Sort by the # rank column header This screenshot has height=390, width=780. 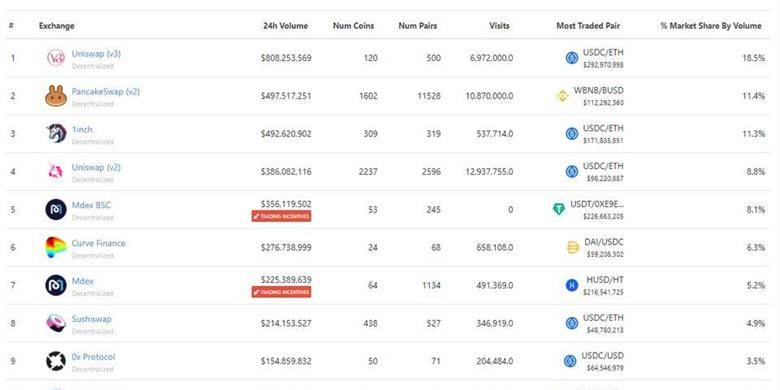click(11, 26)
